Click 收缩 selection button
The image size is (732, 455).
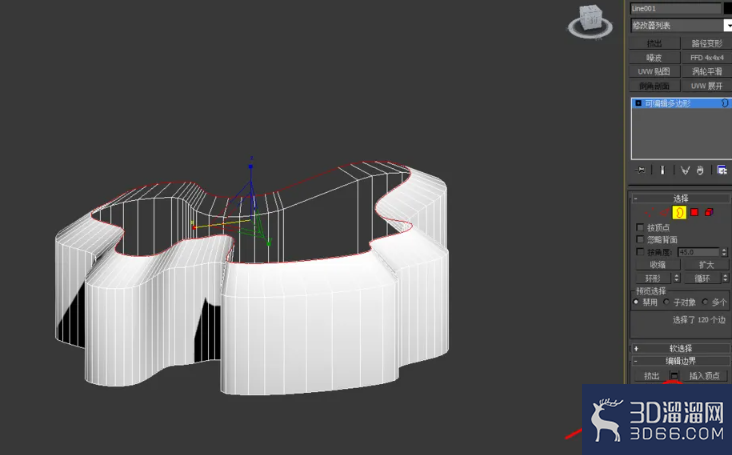pyautogui.click(x=658, y=265)
